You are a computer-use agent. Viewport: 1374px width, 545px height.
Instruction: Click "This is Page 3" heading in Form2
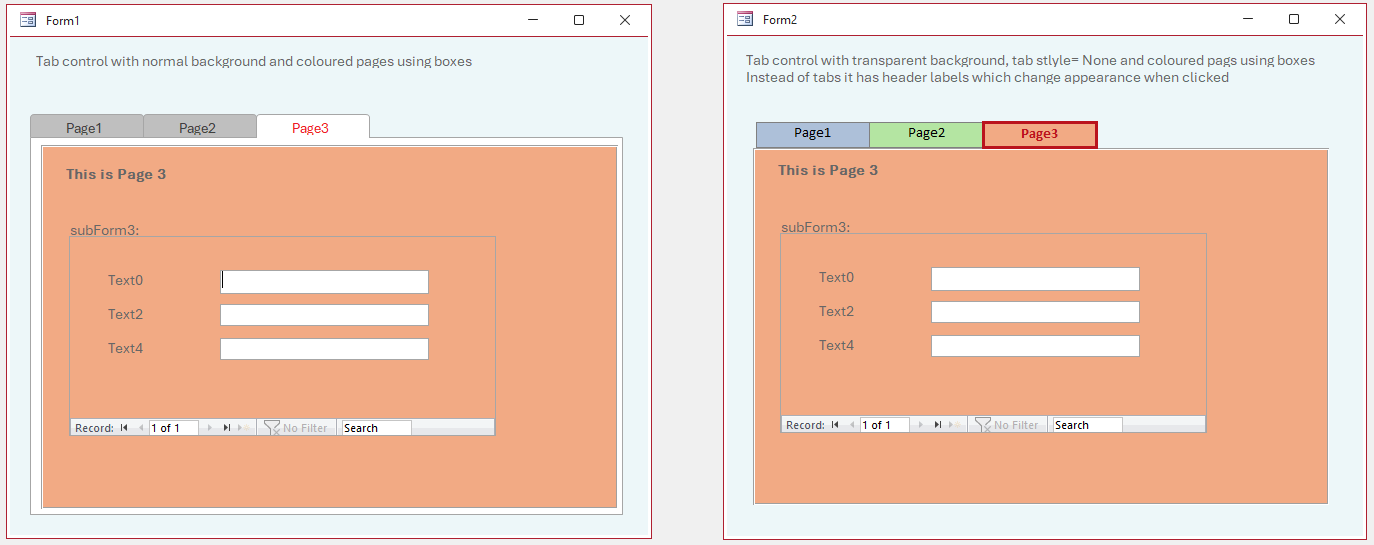tap(828, 170)
